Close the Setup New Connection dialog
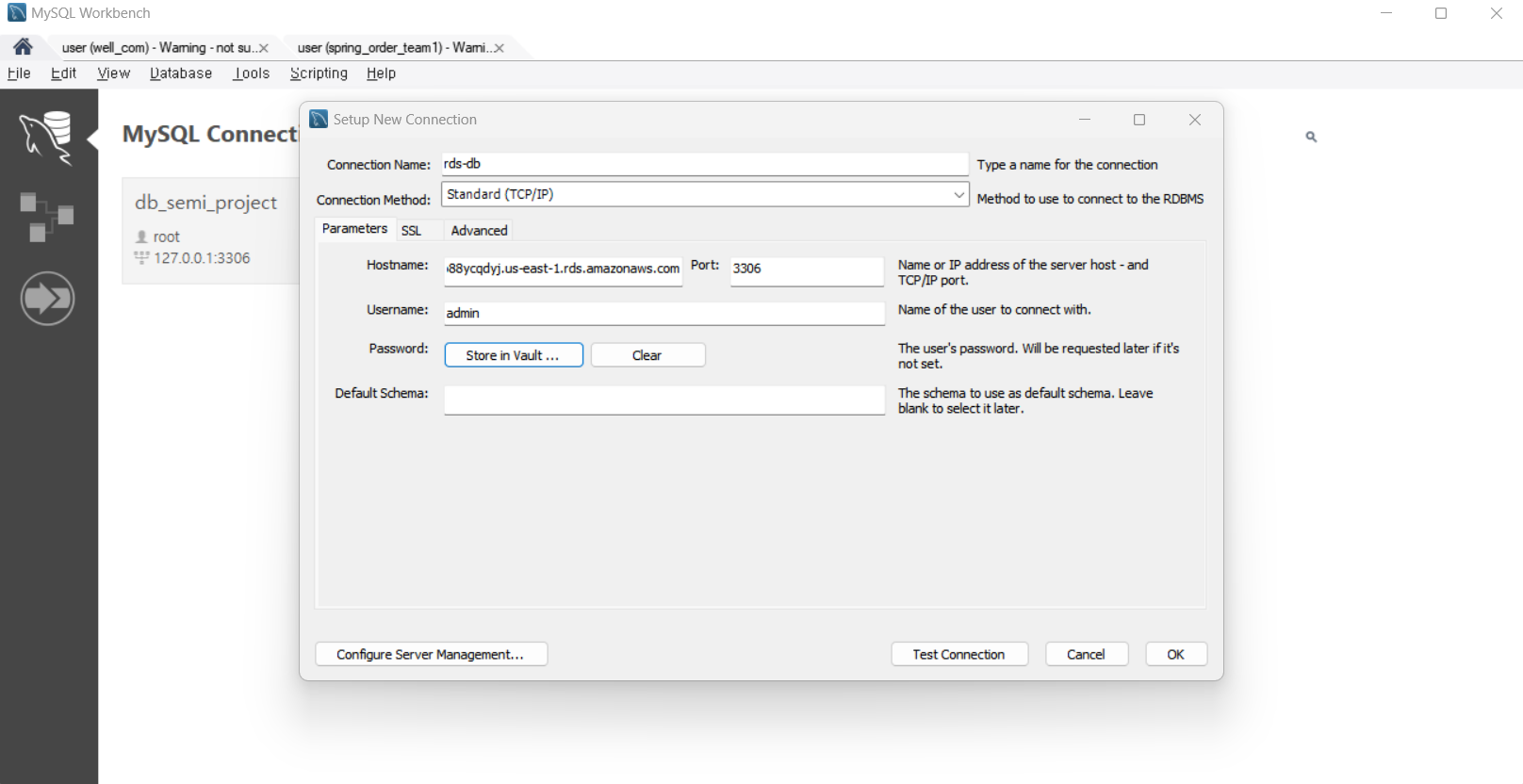Viewport: 1523px width, 784px height. tap(1194, 120)
